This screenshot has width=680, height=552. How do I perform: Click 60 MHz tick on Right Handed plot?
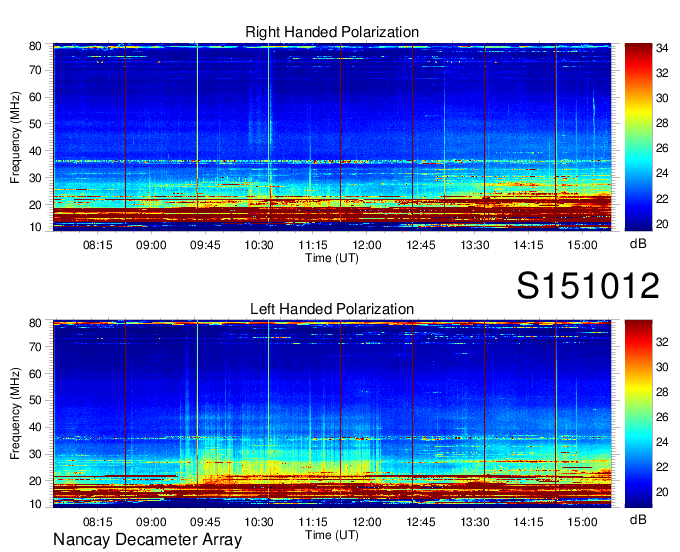[x=35, y=97]
